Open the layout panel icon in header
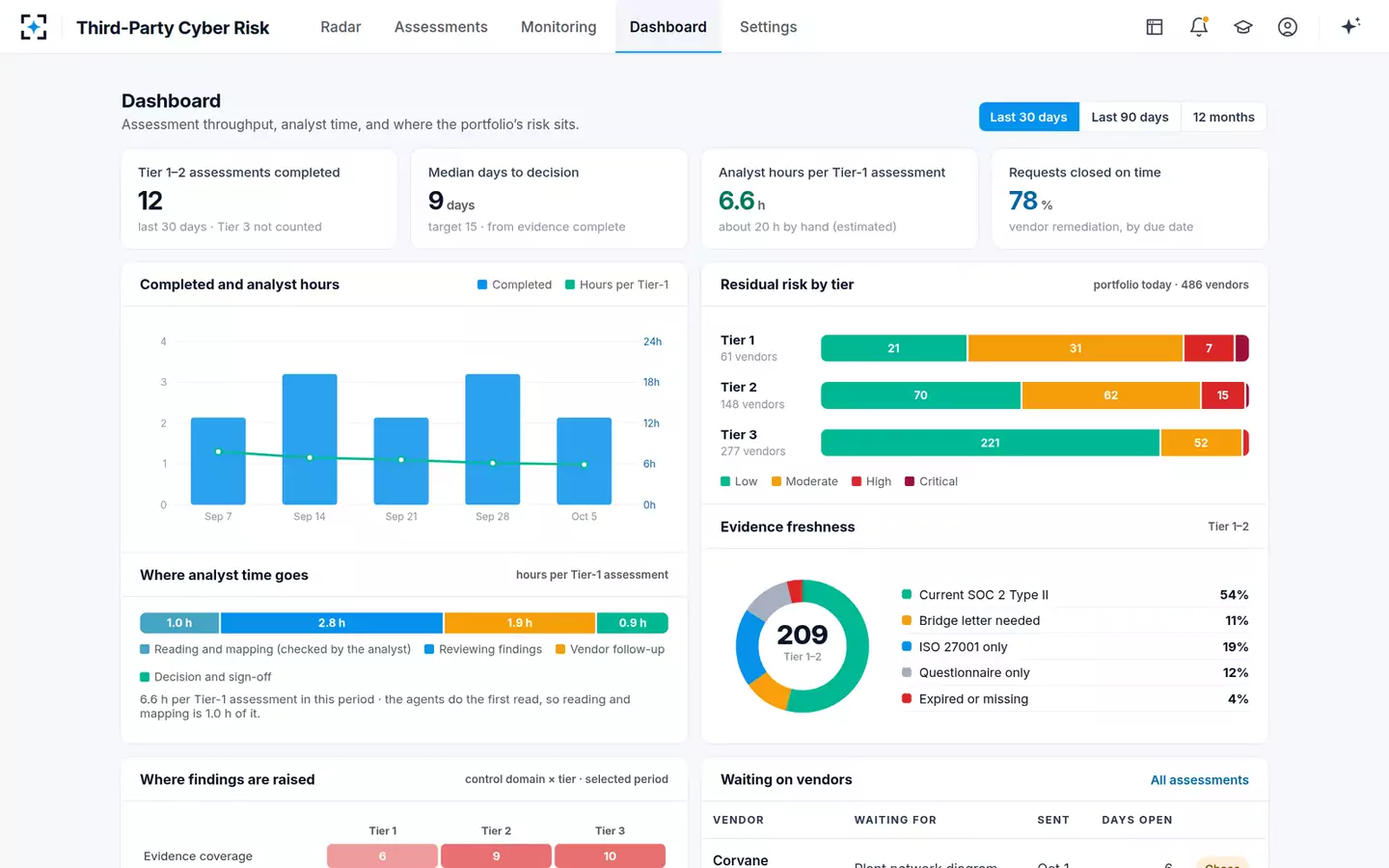The width and height of the screenshot is (1389, 868). 1155,27
